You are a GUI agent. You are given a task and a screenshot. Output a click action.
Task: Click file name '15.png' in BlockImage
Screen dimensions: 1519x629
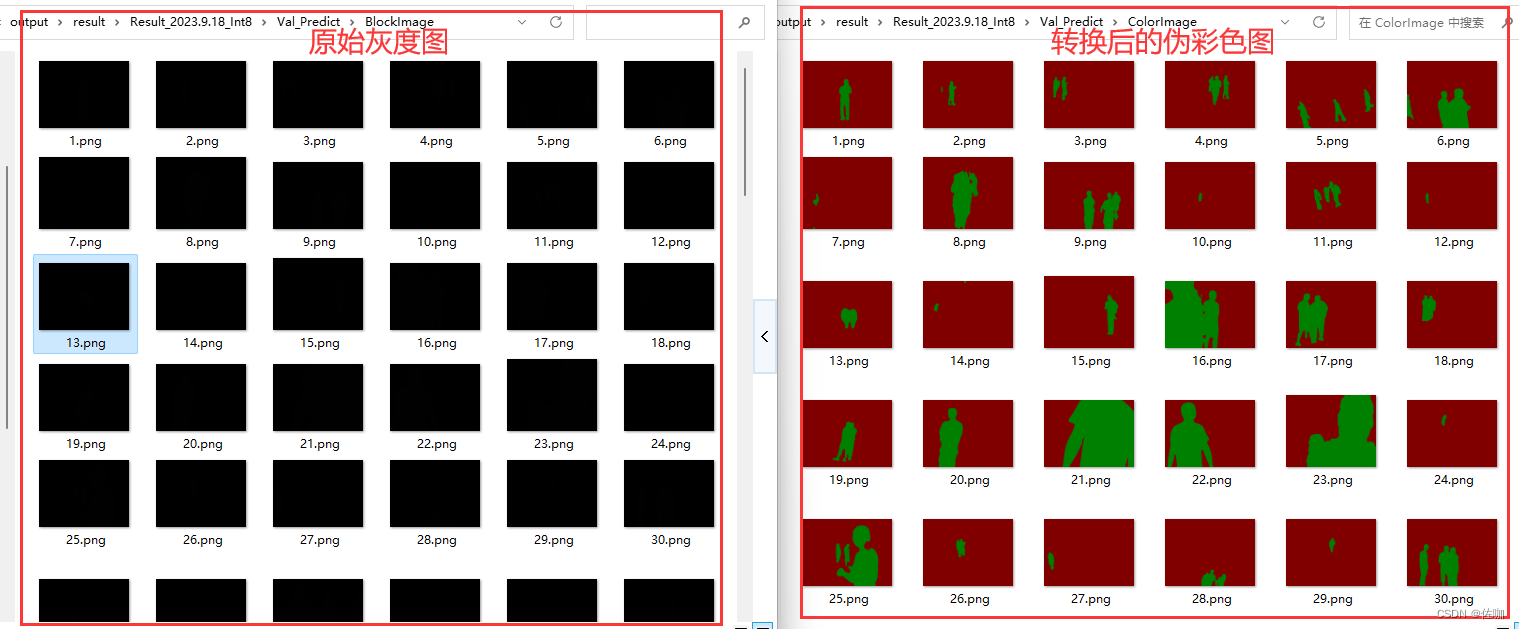point(320,343)
